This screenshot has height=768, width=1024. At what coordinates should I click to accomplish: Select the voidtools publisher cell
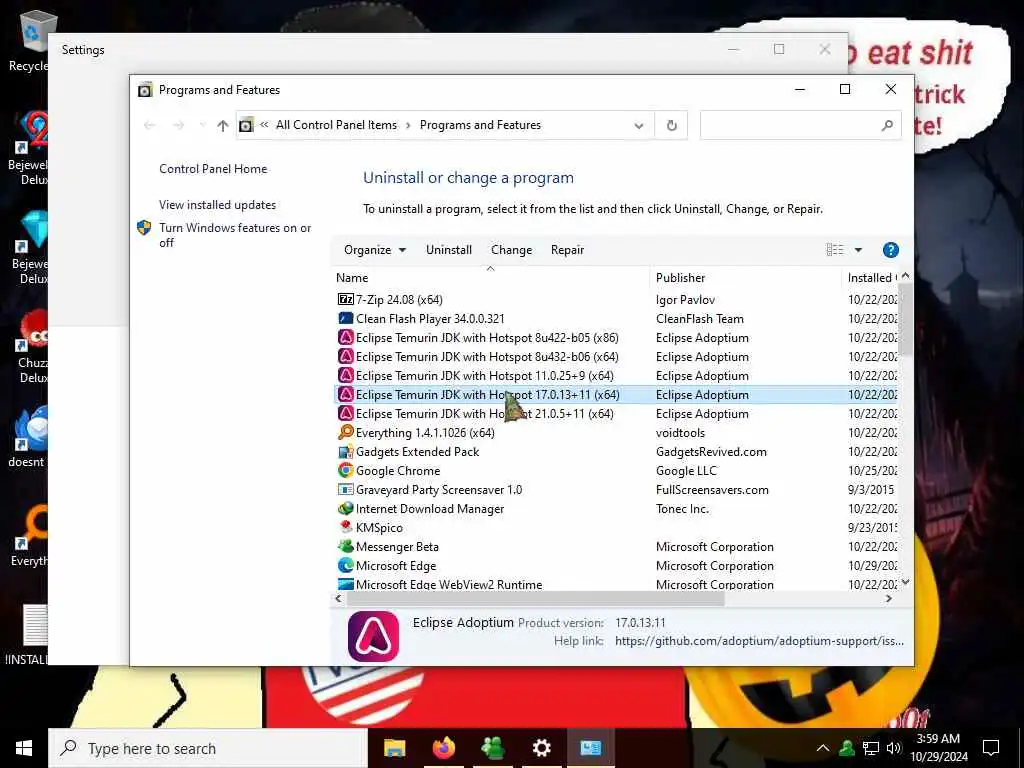point(680,432)
